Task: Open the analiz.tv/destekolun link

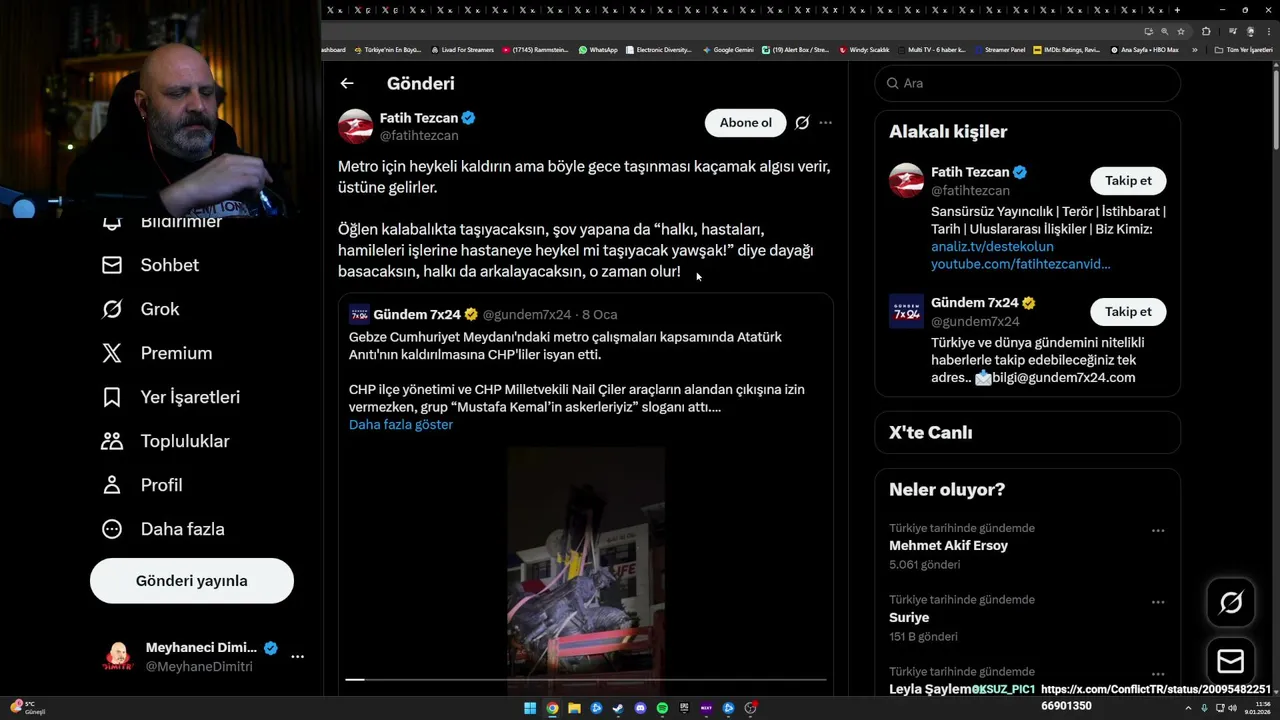Action: (992, 247)
